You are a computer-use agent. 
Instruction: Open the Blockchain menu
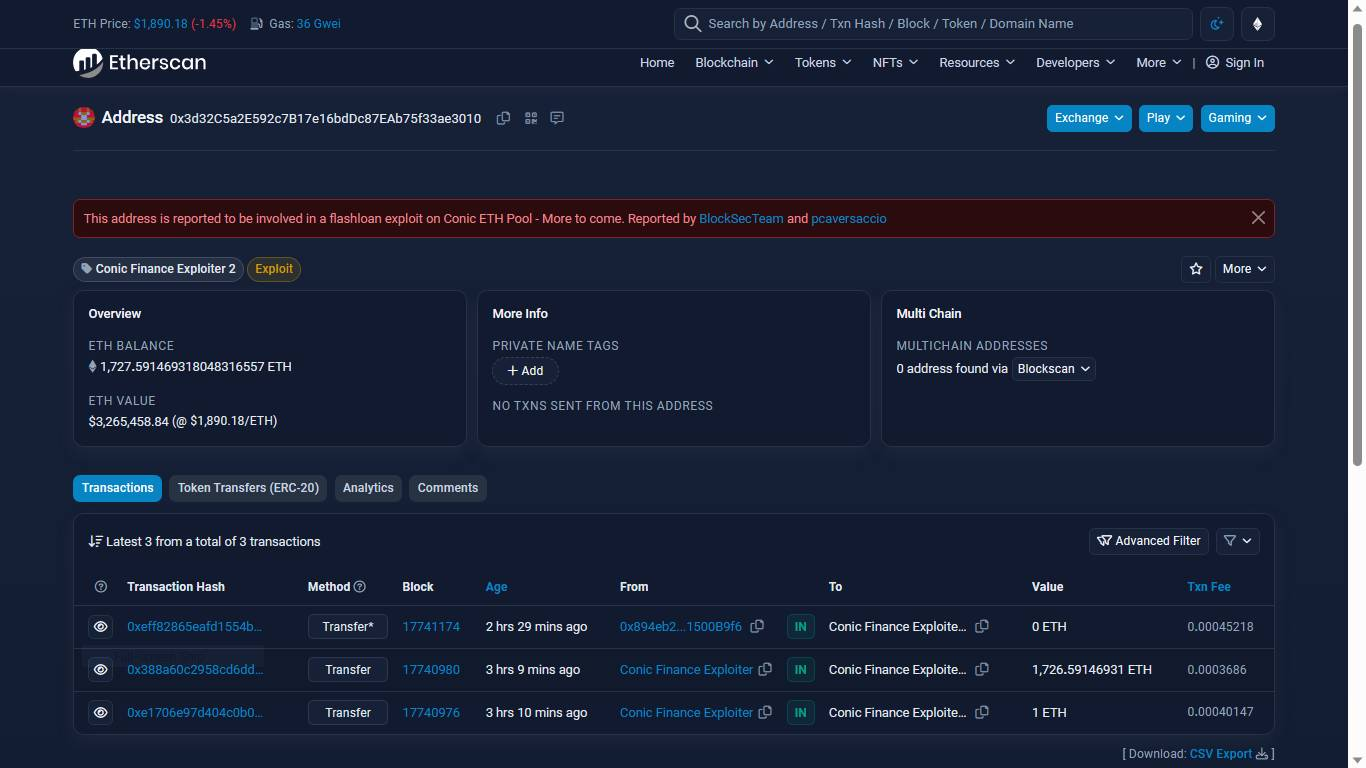click(734, 63)
